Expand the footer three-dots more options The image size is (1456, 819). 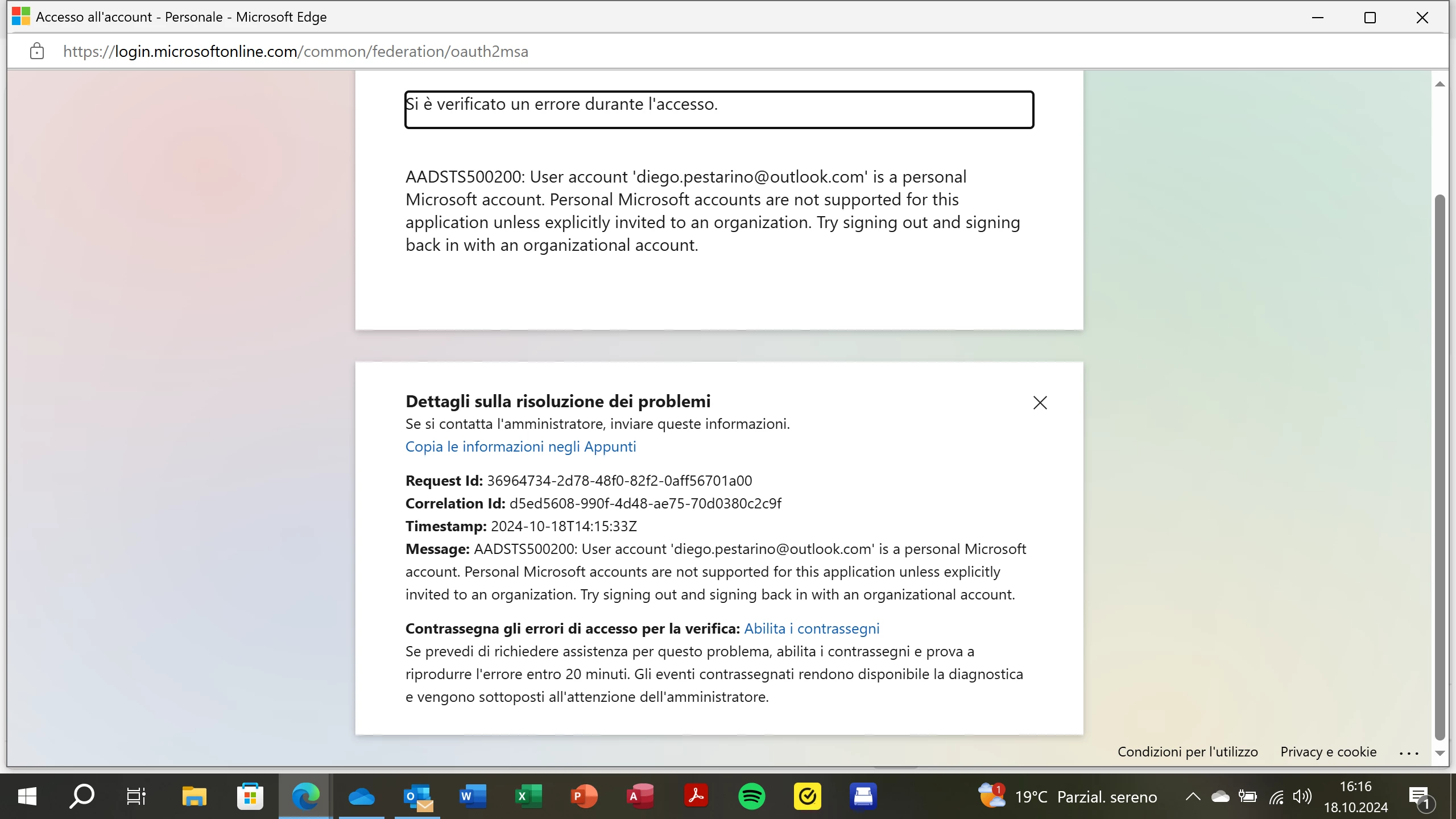point(1409,753)
